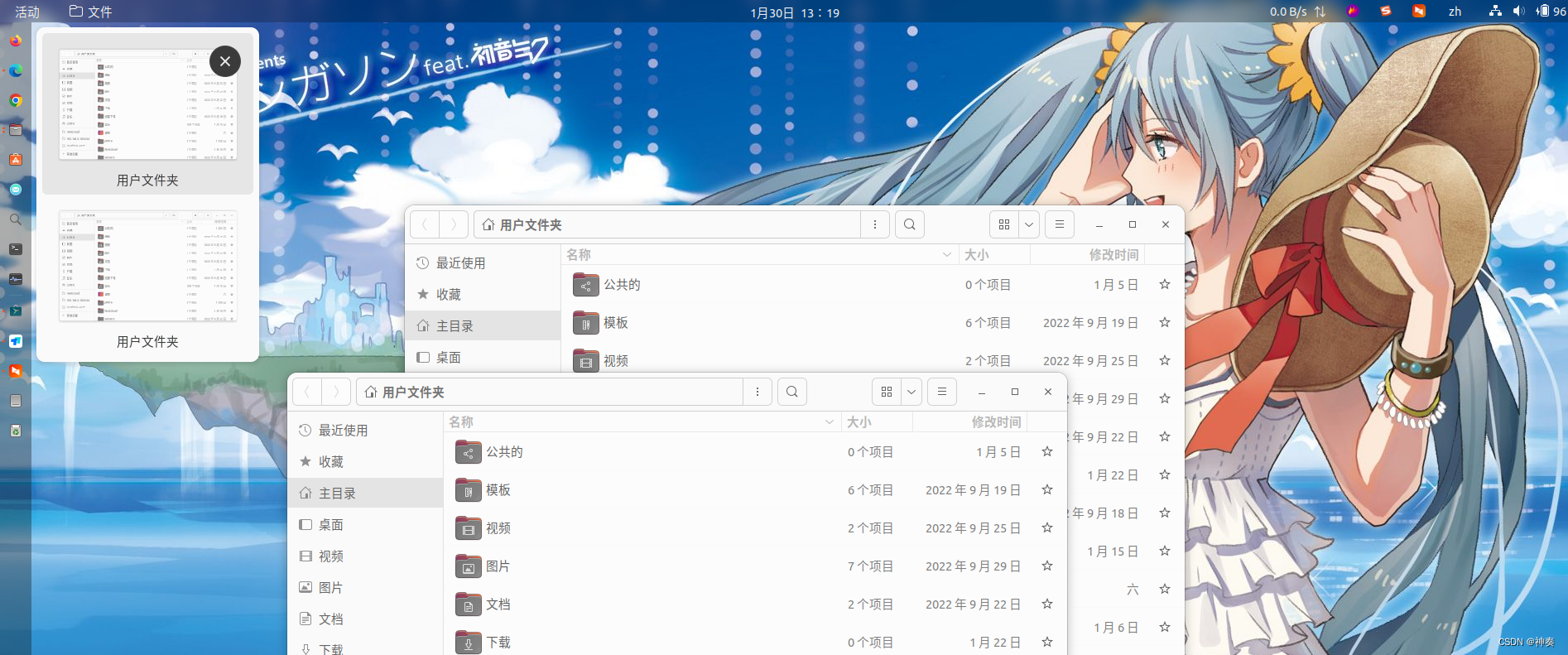This screenshot has height=655, width=1568.
Task: Click the back arrow in the back Files window
Action: pyautogui.click(x=425, y=224)
